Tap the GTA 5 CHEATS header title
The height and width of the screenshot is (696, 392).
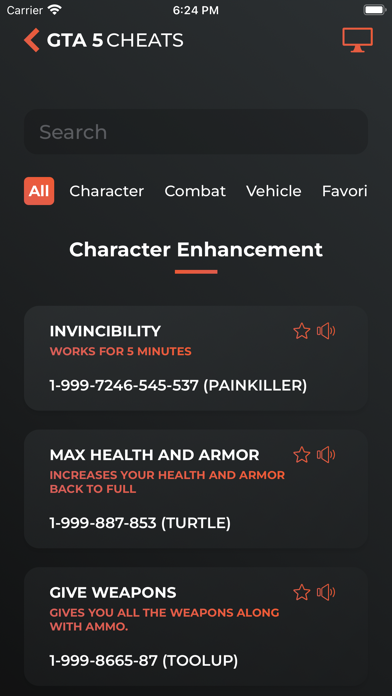point(115,40)
